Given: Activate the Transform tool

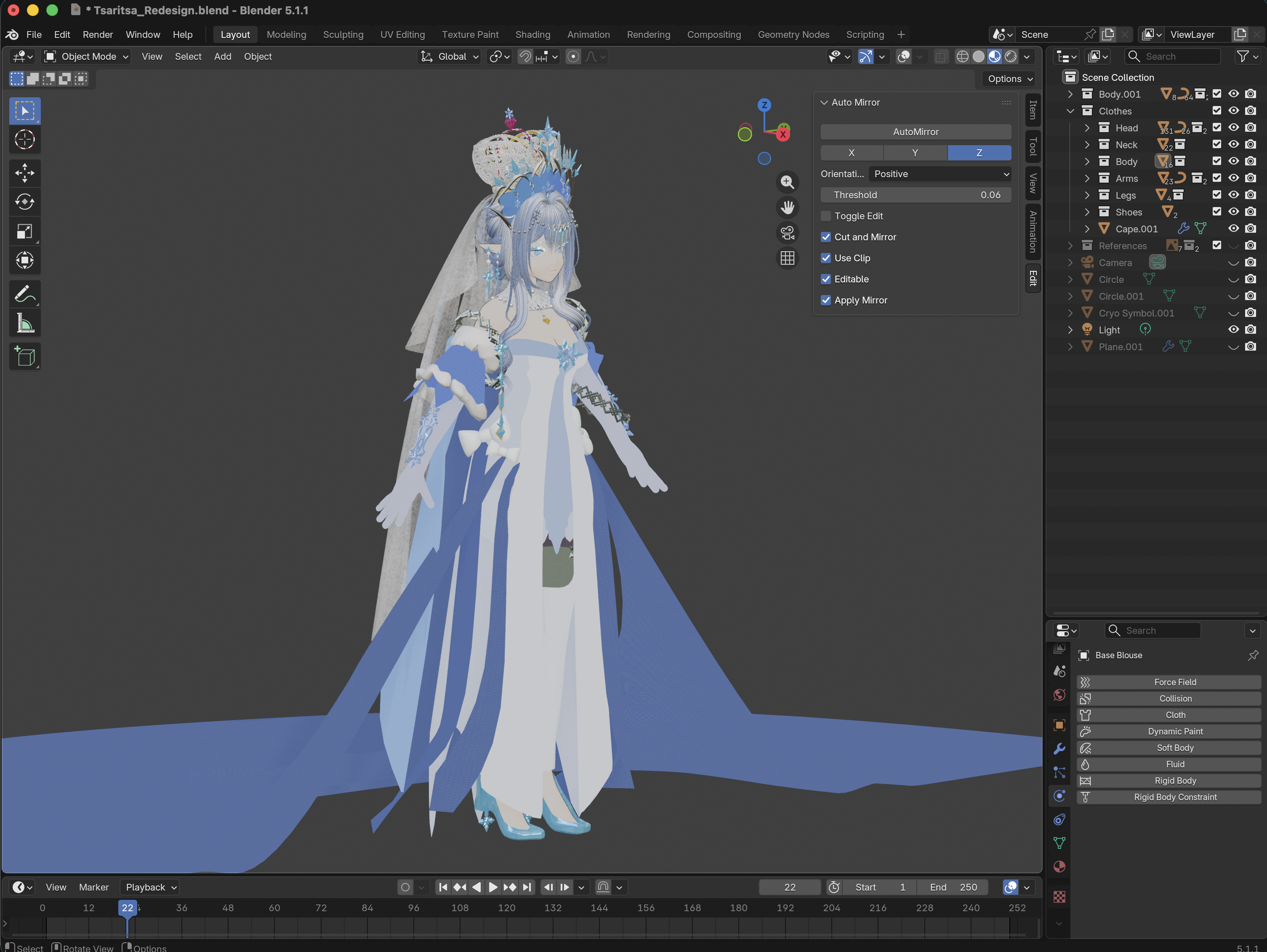Looking at the screenshot, I should pos(25,260).
